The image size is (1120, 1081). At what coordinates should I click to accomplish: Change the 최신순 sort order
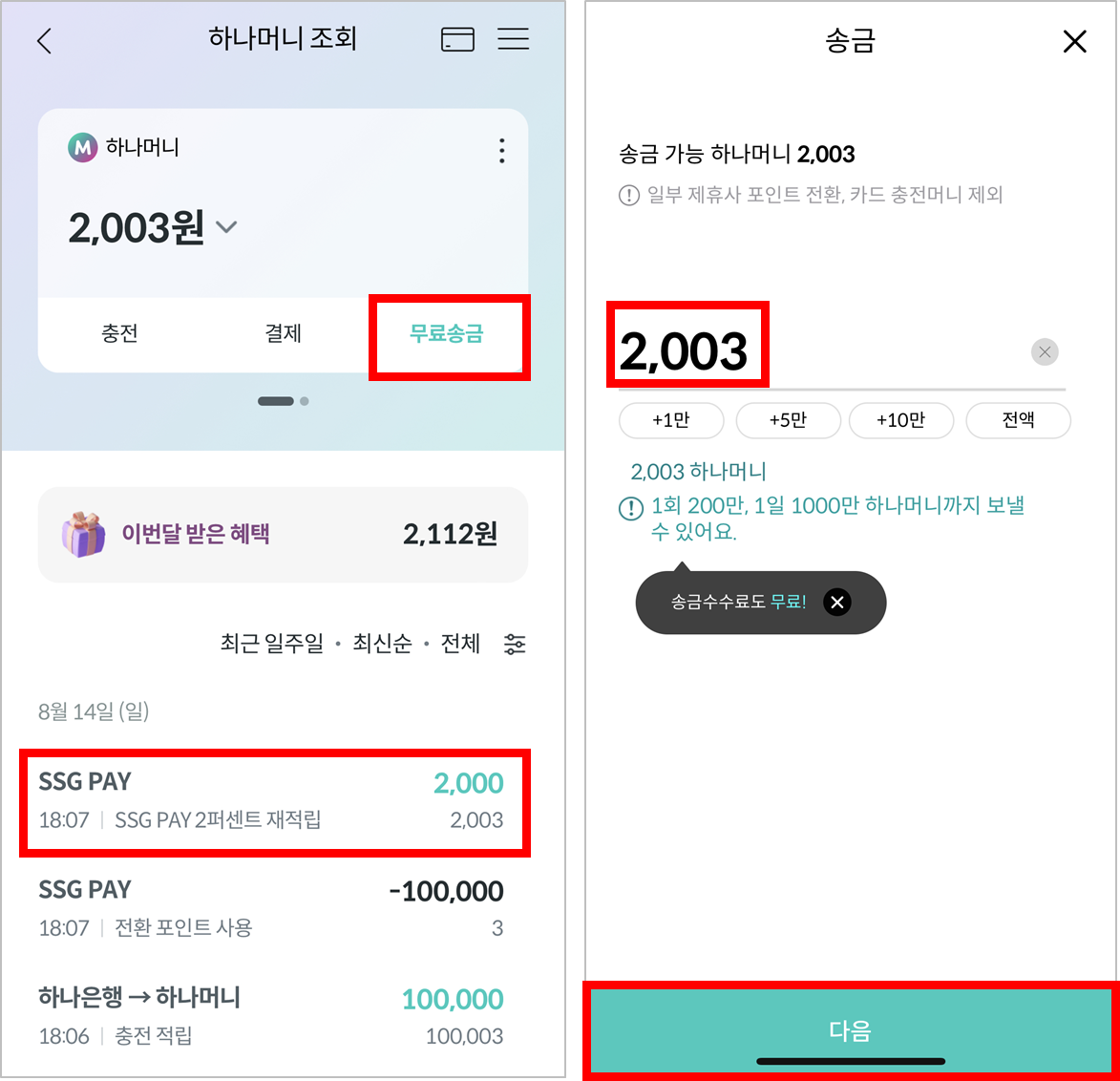tap(382, 643)
